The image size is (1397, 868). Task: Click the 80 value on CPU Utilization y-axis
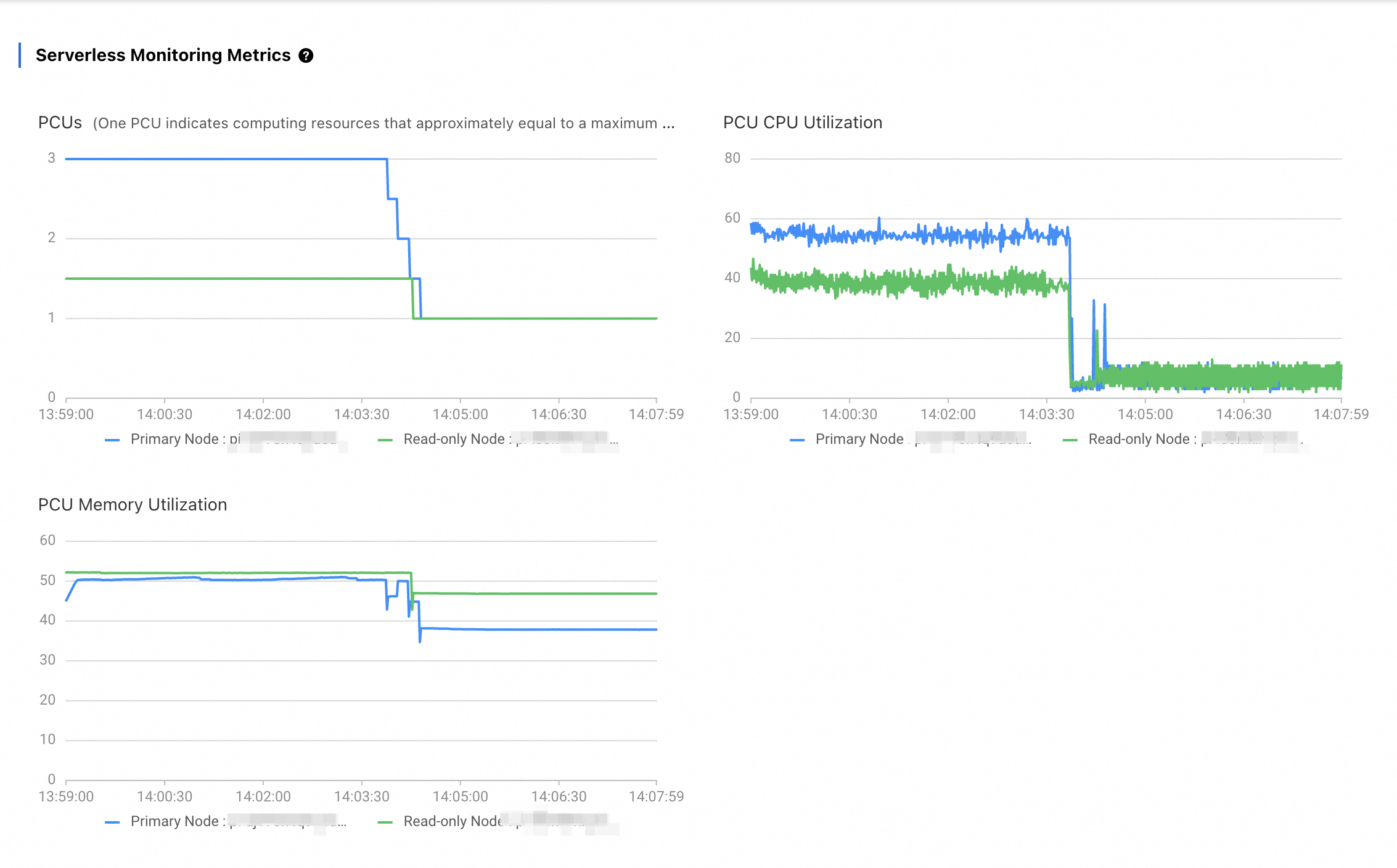(732, 158)
